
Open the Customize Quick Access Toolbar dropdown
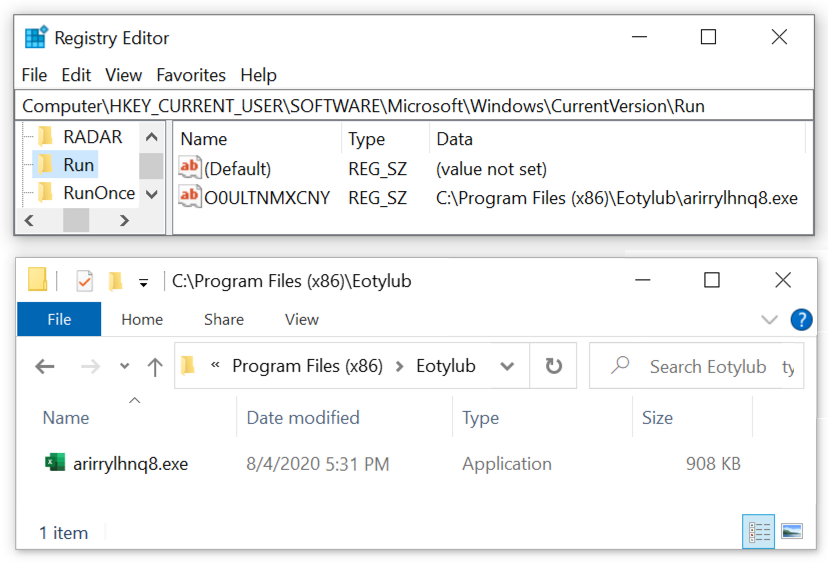[143, 283]
